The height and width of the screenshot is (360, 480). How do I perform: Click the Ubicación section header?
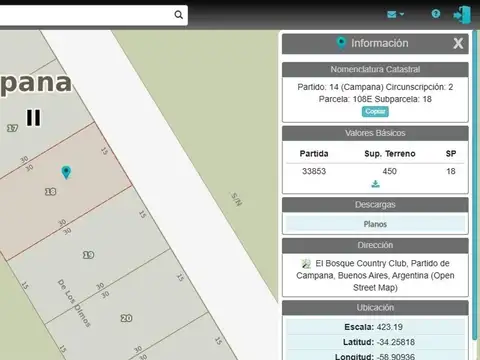[x=375, y=308]
